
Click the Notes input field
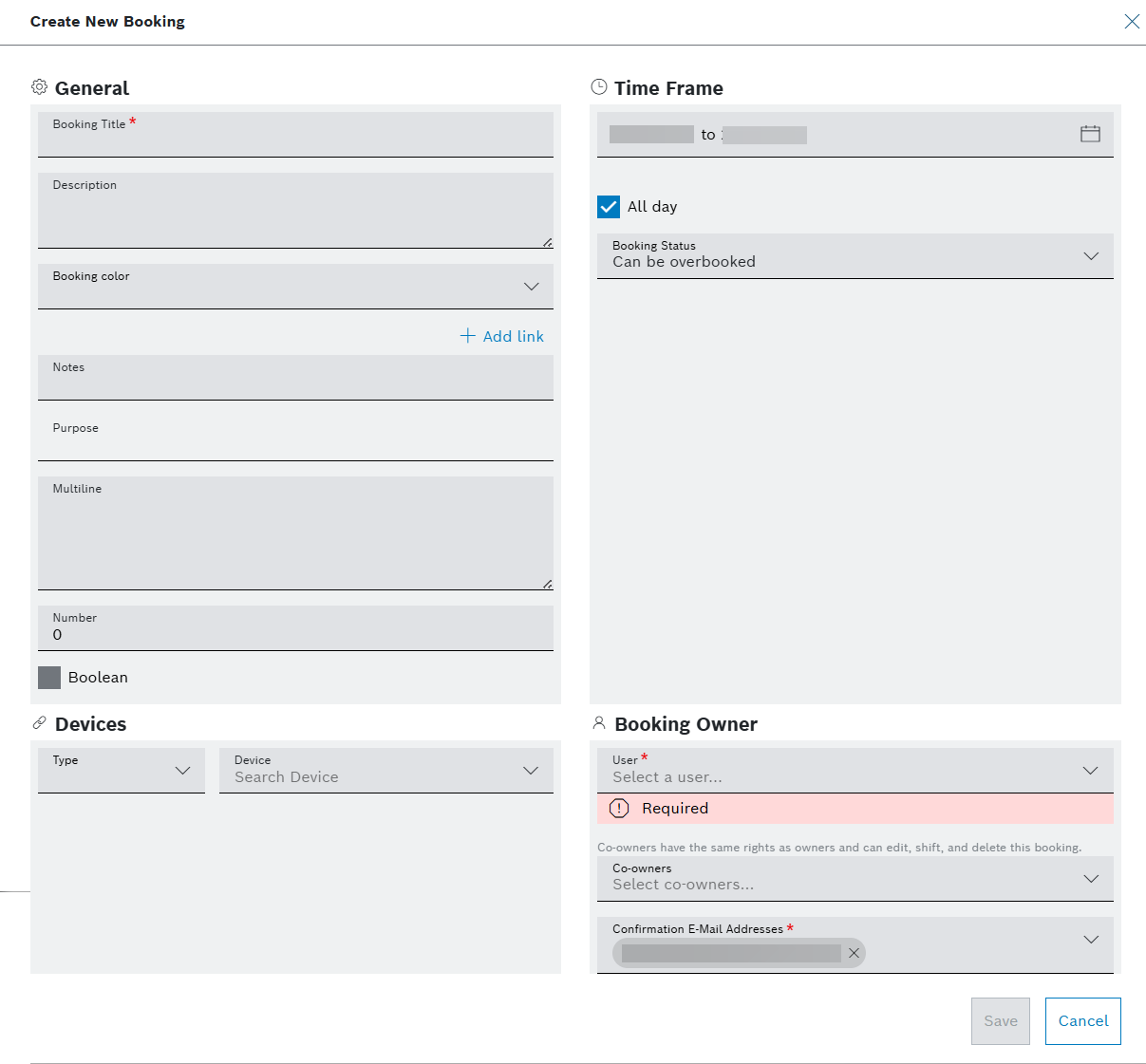[295, 378]
